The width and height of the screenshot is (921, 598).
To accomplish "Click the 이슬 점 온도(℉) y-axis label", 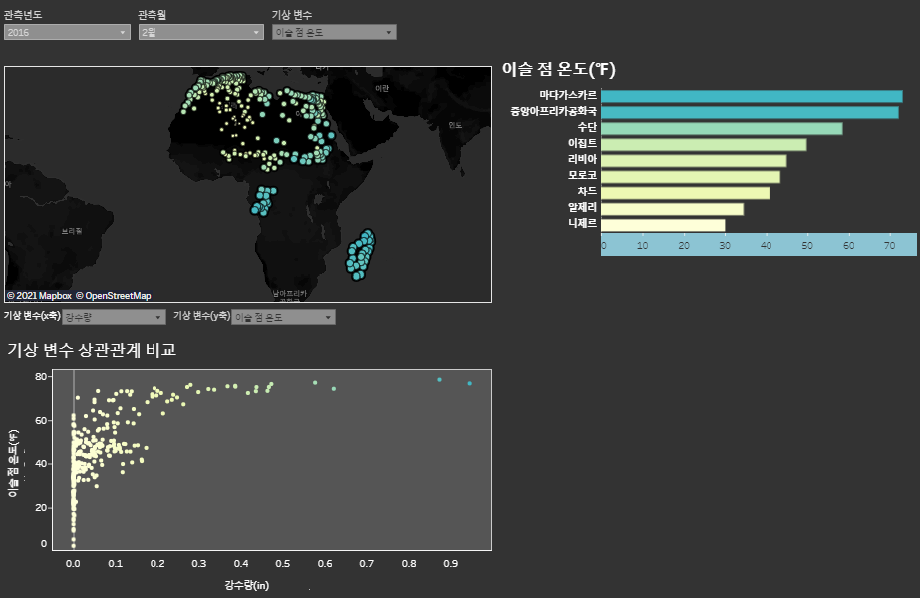I will [13, 463].
